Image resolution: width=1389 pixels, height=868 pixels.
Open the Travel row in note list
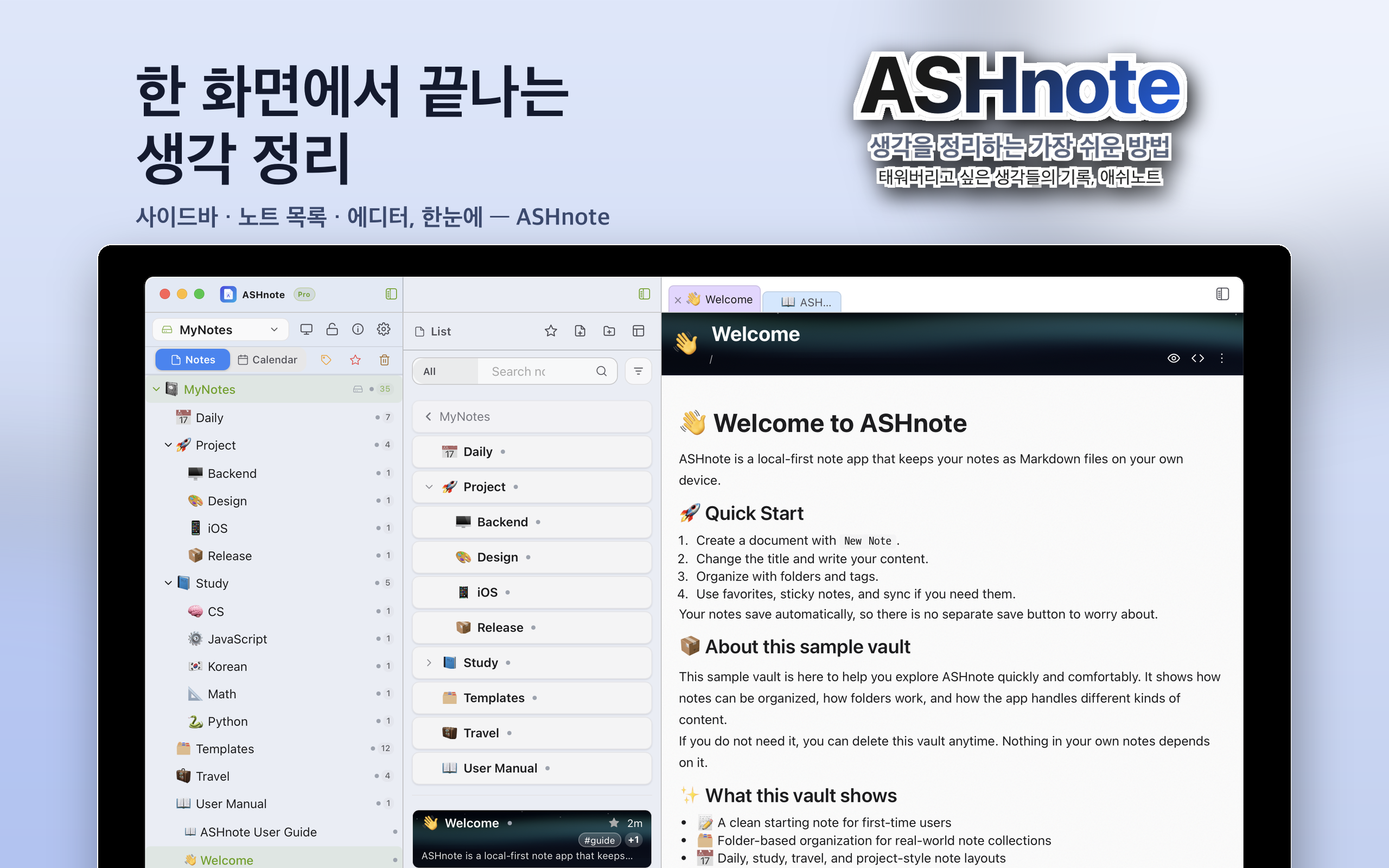(532, 733)
